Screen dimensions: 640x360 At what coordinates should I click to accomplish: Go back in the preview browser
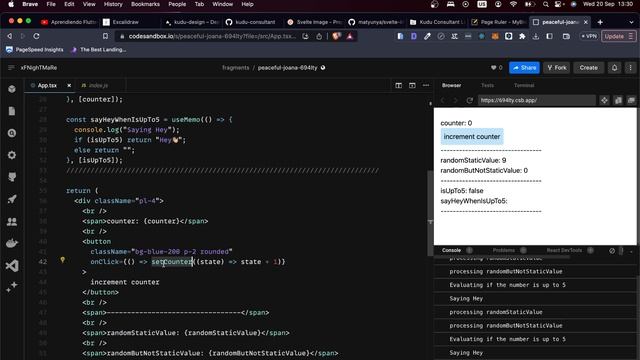(x=442, y=100)
